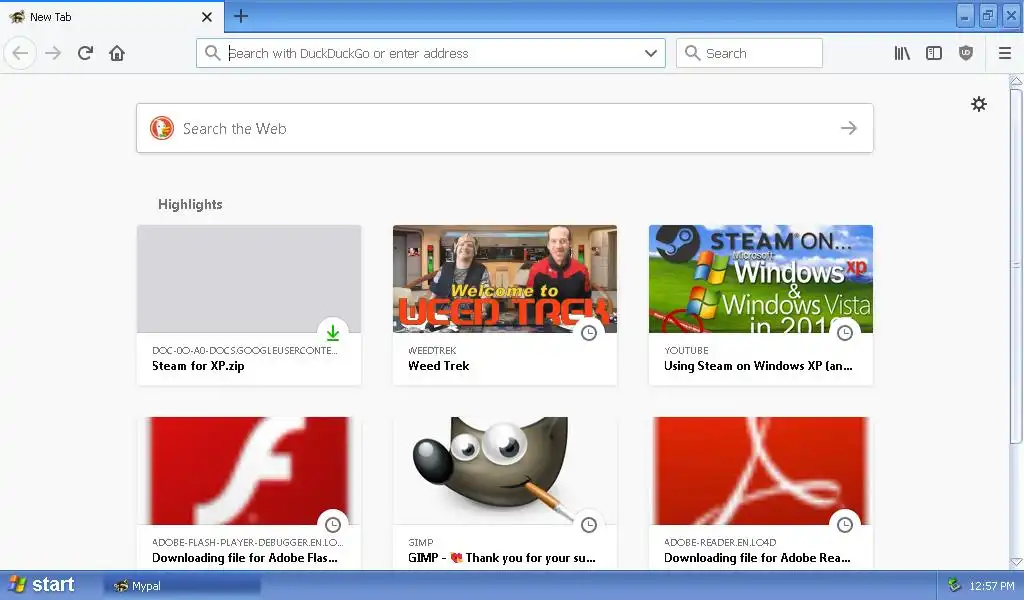Click the Weed Trek thumbnail image
This screenshot has width=1024, height=600.
(505, 279)
